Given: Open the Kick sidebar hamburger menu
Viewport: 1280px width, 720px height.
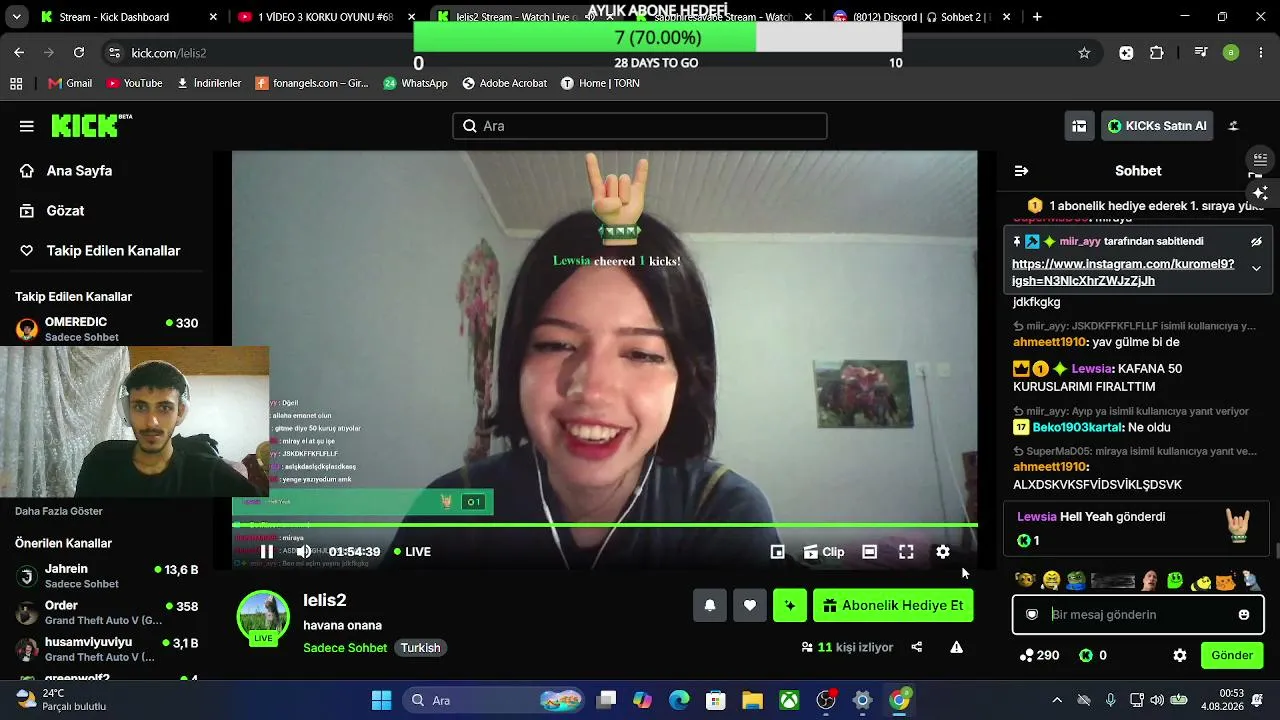Looking at the screenshot, I should click(27, 126).
